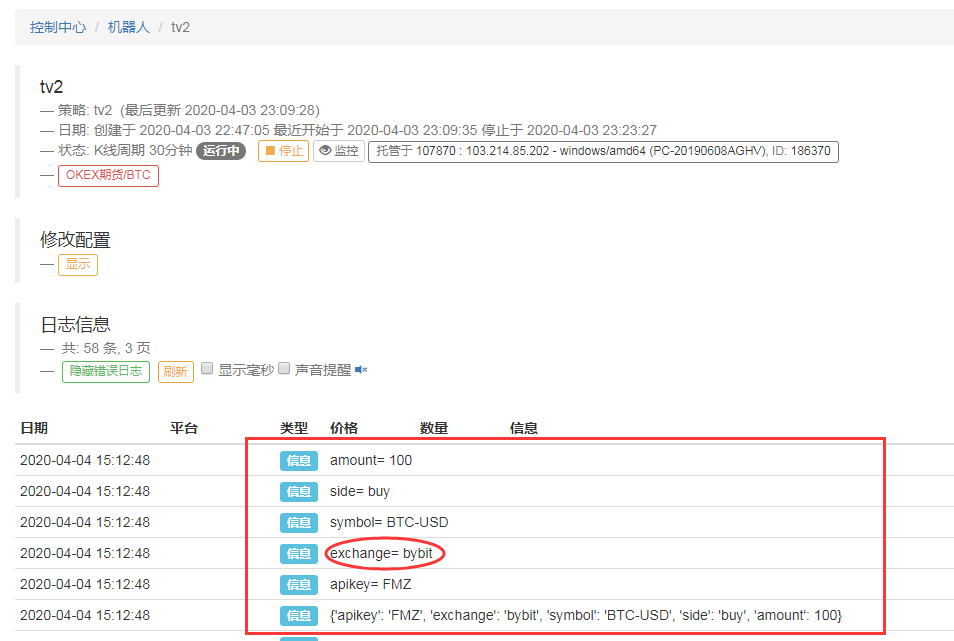The width and height of the screenshot is (954, 641).
Task: Select the log text apikey= FMZ
Action: (x=371, y=584)
